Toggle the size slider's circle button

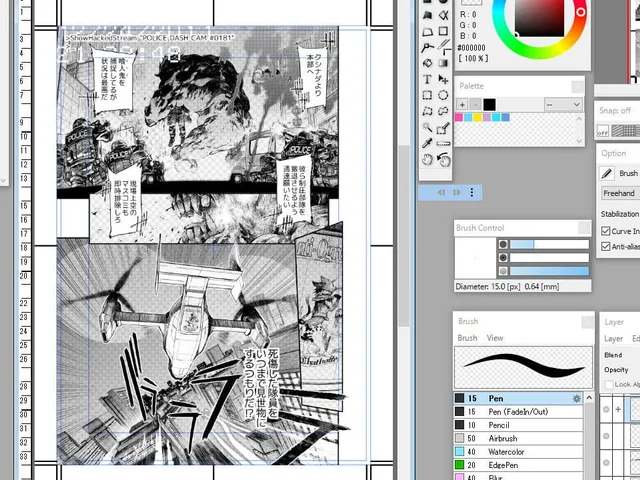503,244
